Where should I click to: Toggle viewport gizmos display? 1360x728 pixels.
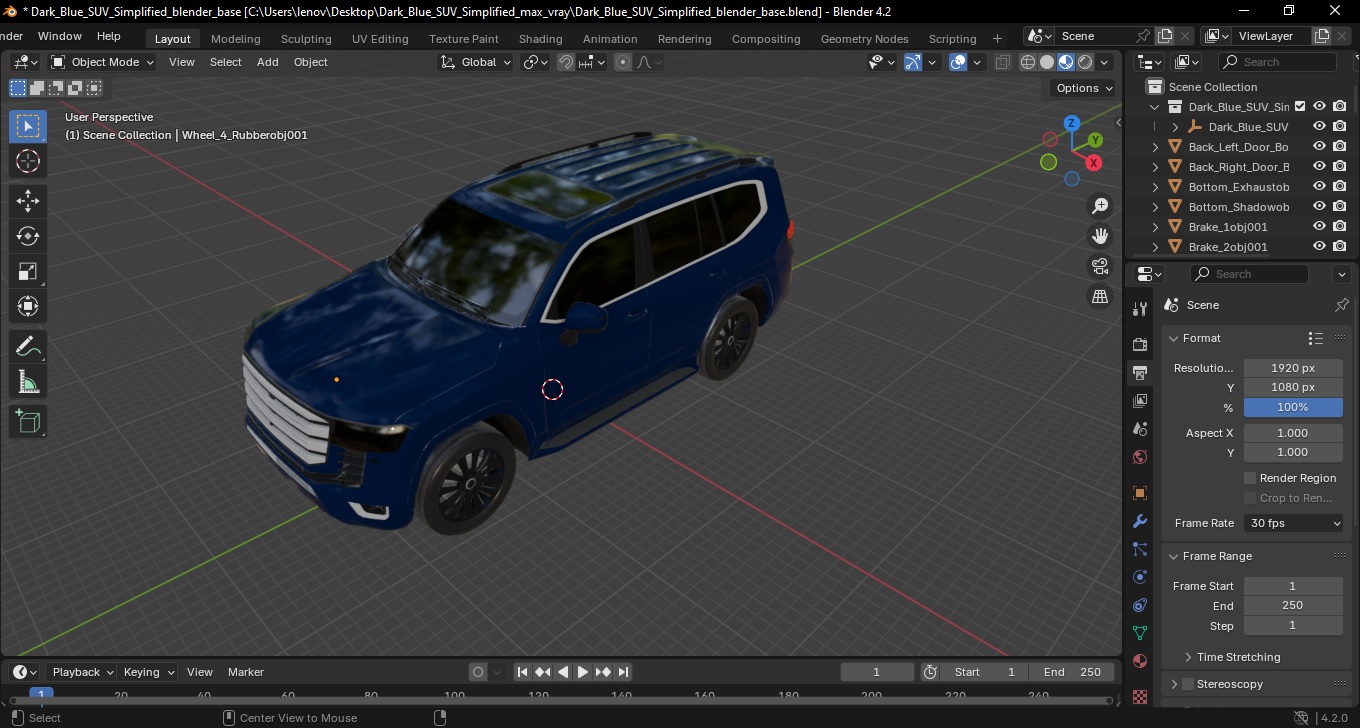click(912, 62)
